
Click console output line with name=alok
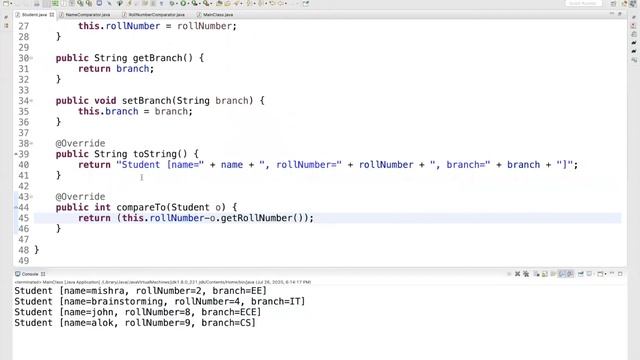point(135,322)
